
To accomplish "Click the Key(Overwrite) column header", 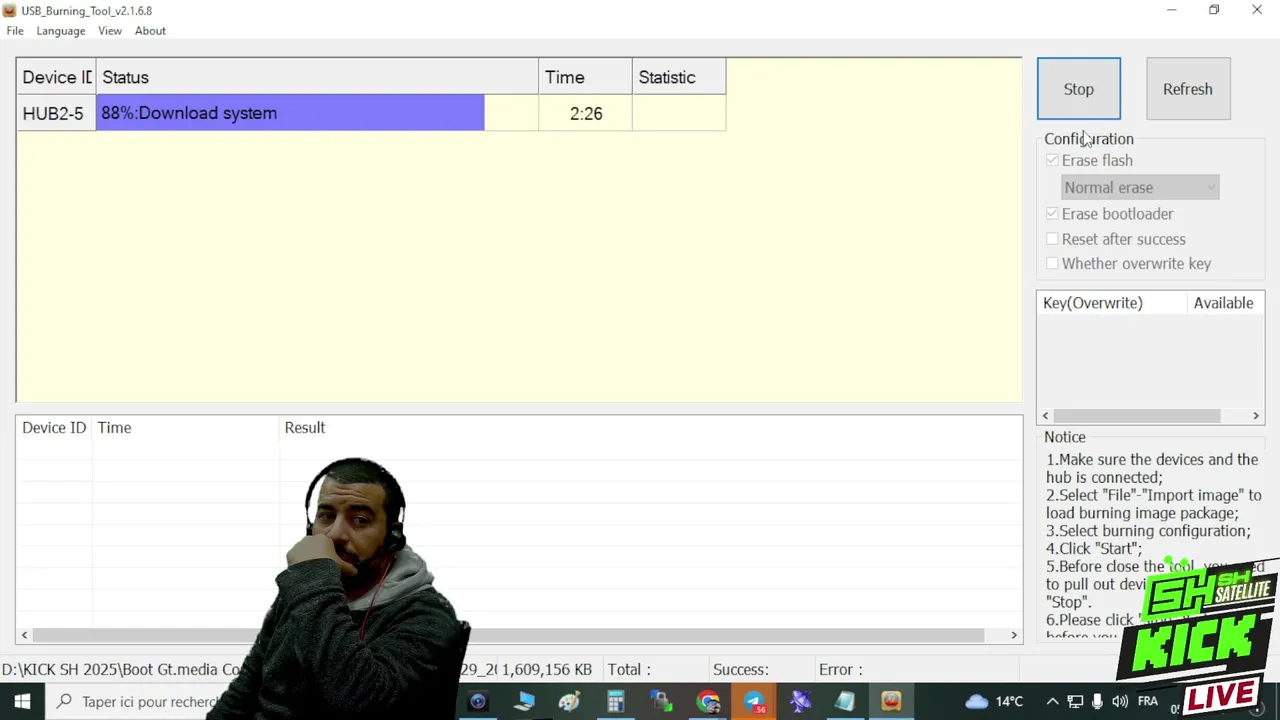I will (x=1112, y=303).
